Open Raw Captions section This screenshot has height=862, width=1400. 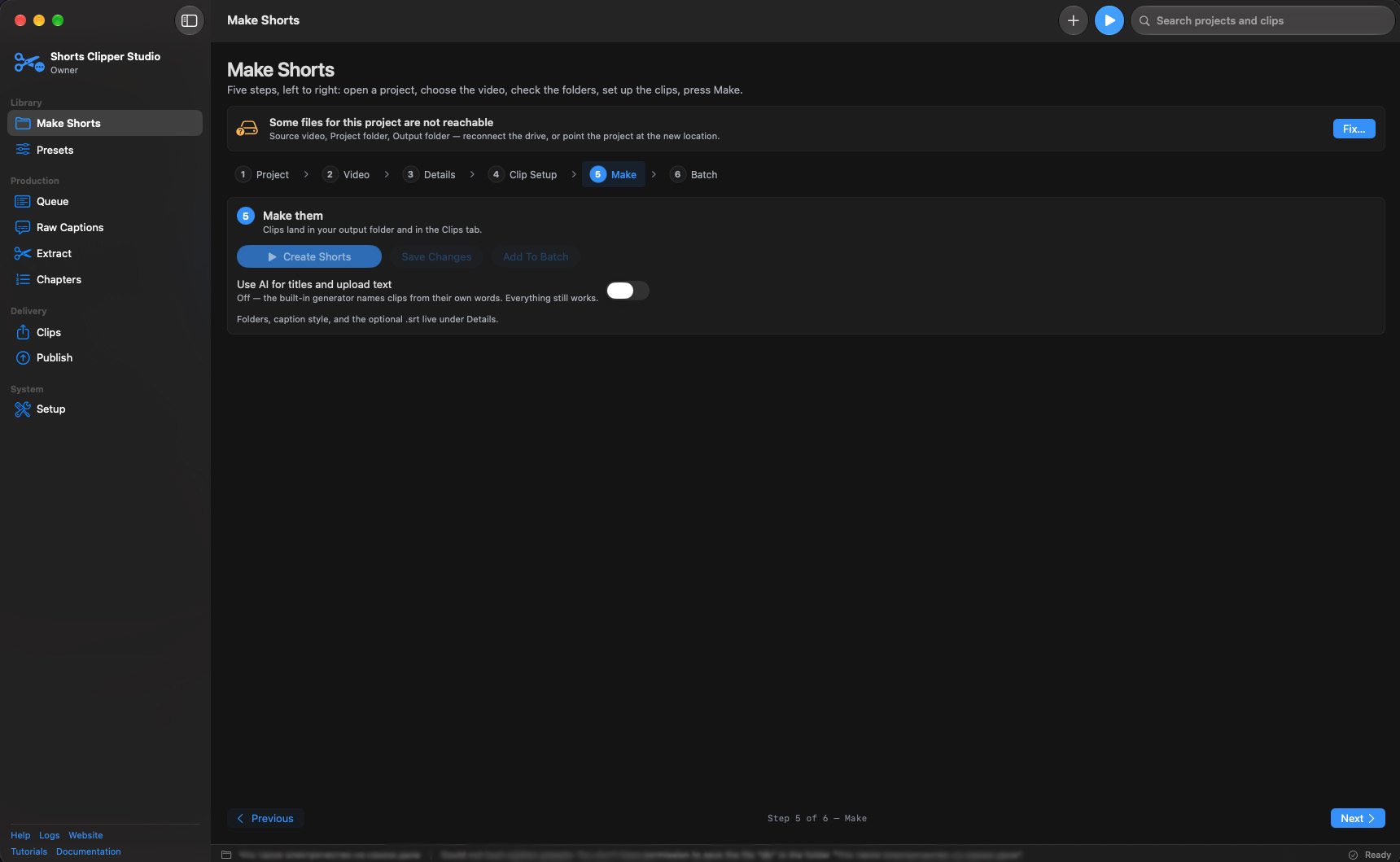tap(105, 227)
